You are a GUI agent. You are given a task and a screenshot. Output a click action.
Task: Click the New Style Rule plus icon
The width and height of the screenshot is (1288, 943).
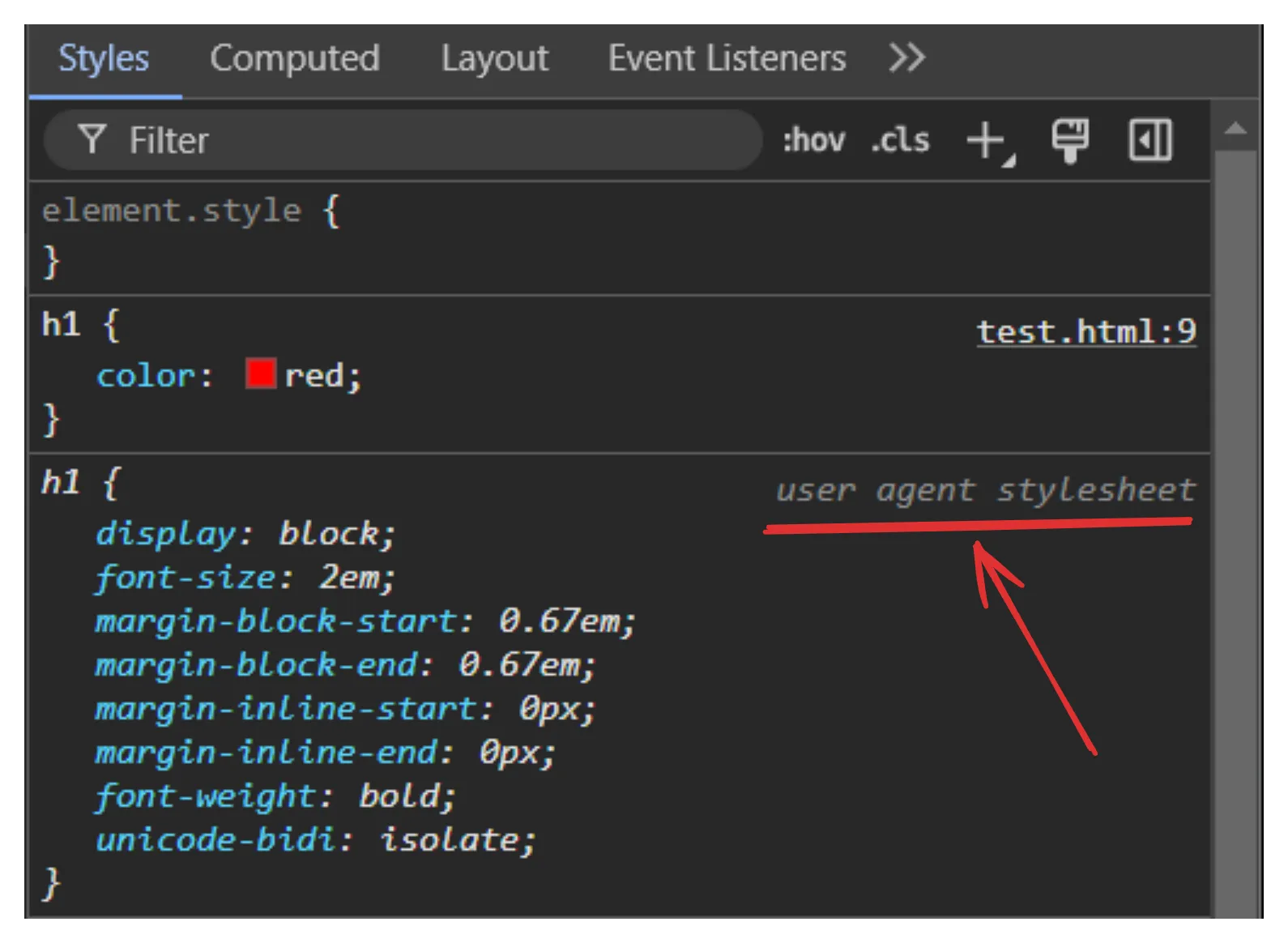987,140
